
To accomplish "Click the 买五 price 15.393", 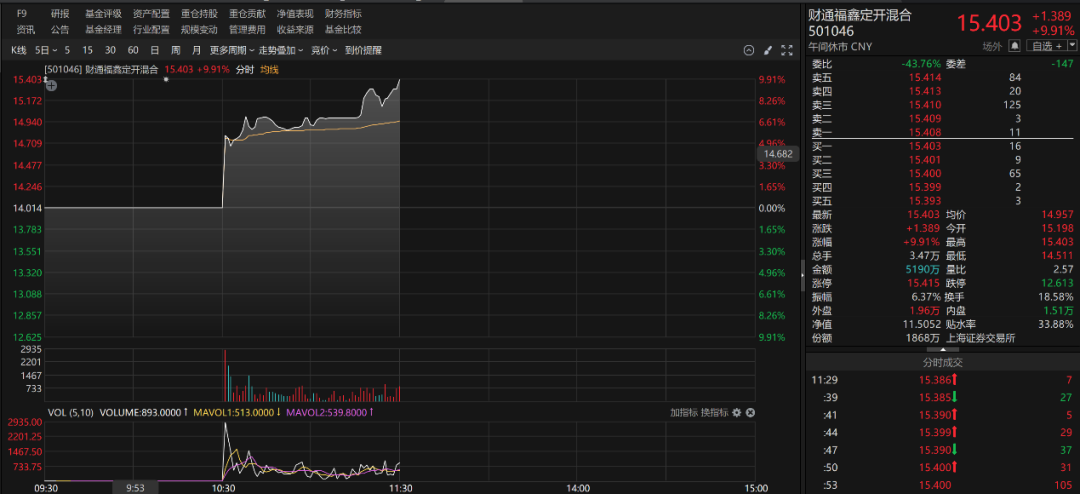I will pyautogui.click(x=924, y=200).
